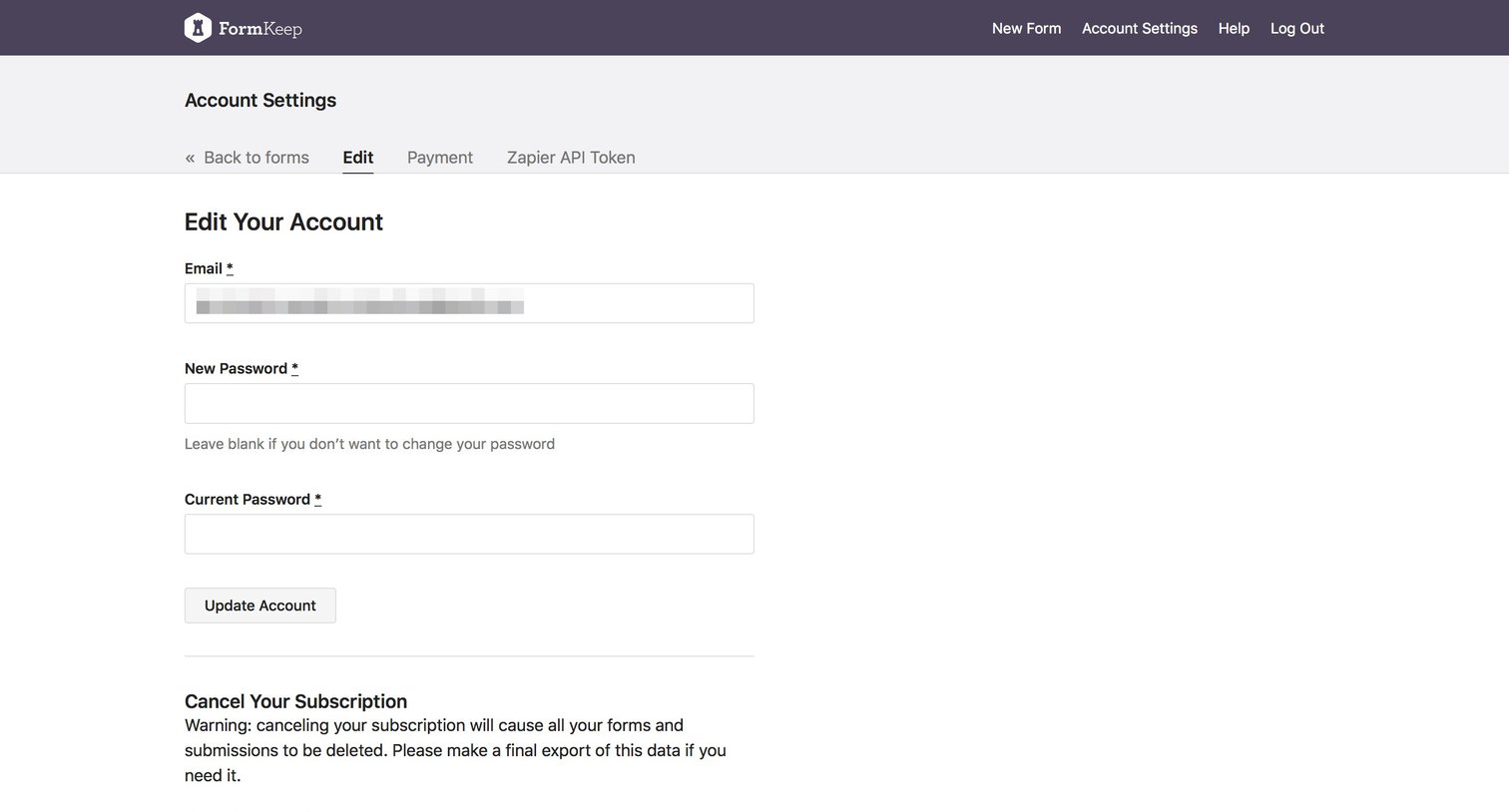
Task: Select the Edit tab
Action: (x=357, y=158)
